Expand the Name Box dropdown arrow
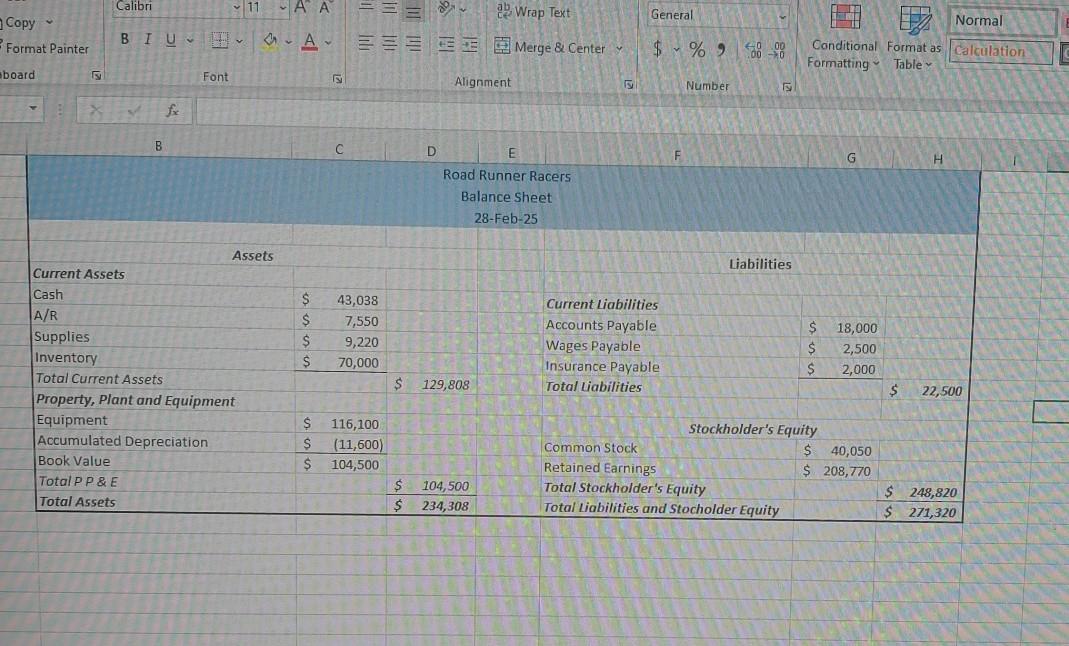The height and width of the screenshot is (646, 1069). [32, 108]
